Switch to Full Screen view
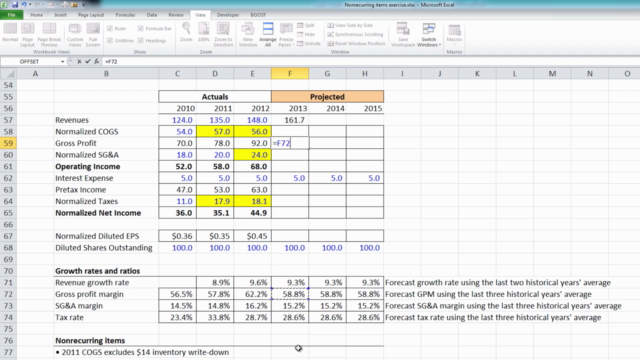The width and height of the screenshot is (640, 360). click(93, 34)
